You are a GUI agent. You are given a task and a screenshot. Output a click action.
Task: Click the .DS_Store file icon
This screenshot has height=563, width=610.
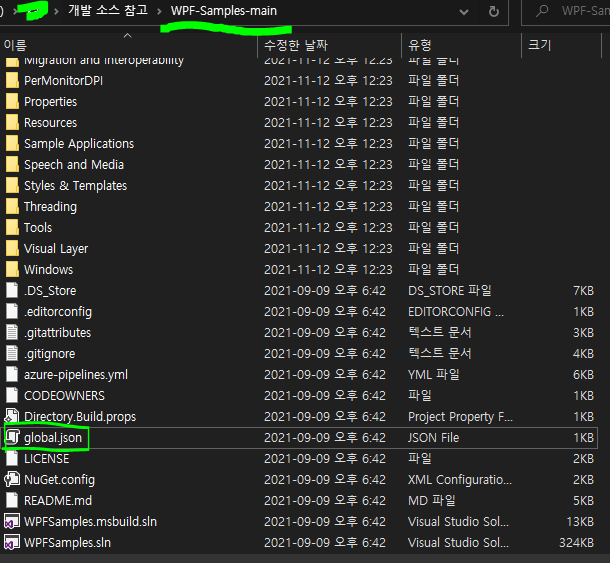[12, 291]
